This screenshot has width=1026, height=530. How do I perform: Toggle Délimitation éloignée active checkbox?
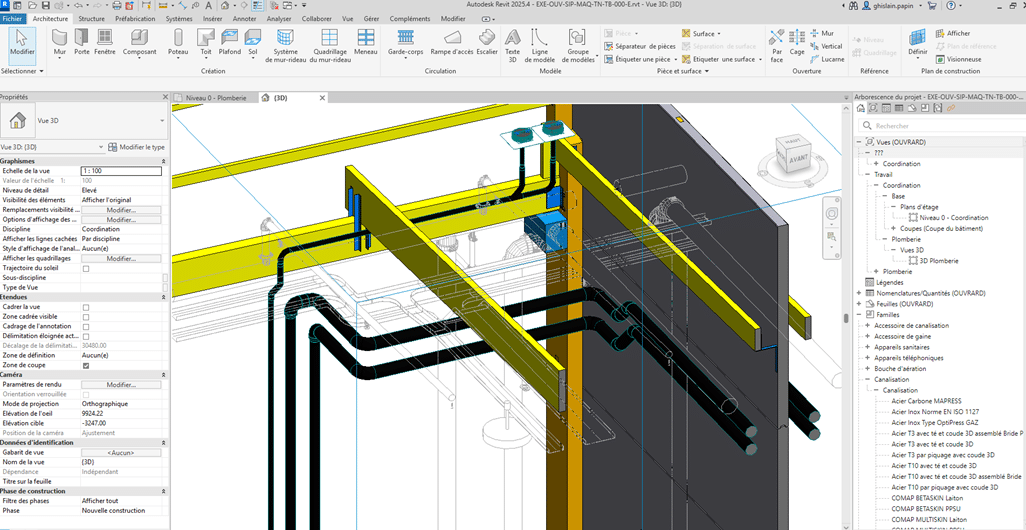(86, 336)
